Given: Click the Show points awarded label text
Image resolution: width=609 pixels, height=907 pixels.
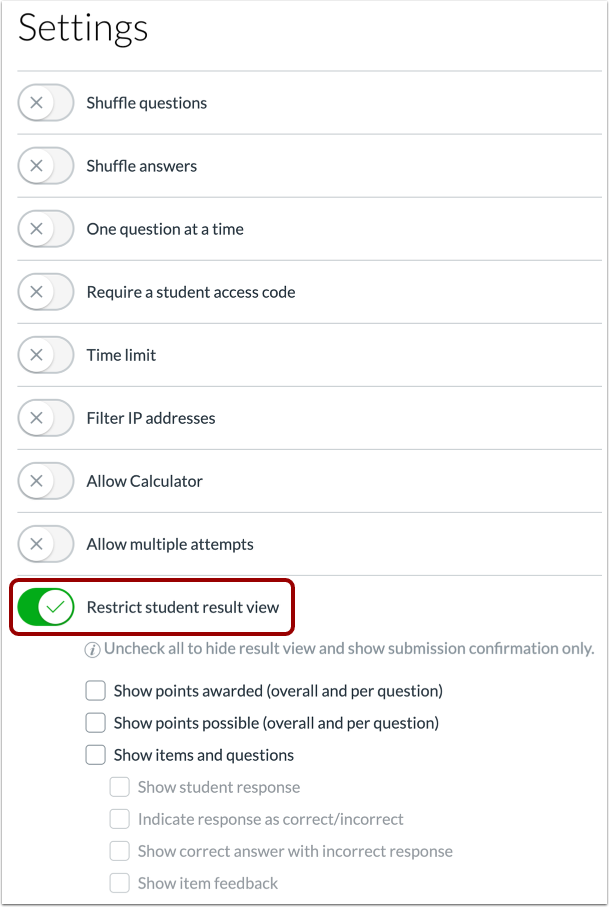Looking at the screenshot, I should tap(278, 691).
